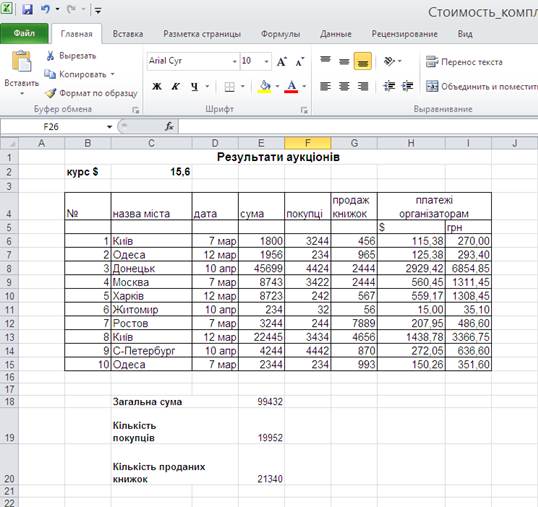Open the Copy (Копировать) dropdown arrow
Viewport: 538px width, 507px height.
[x=112, y=74]
